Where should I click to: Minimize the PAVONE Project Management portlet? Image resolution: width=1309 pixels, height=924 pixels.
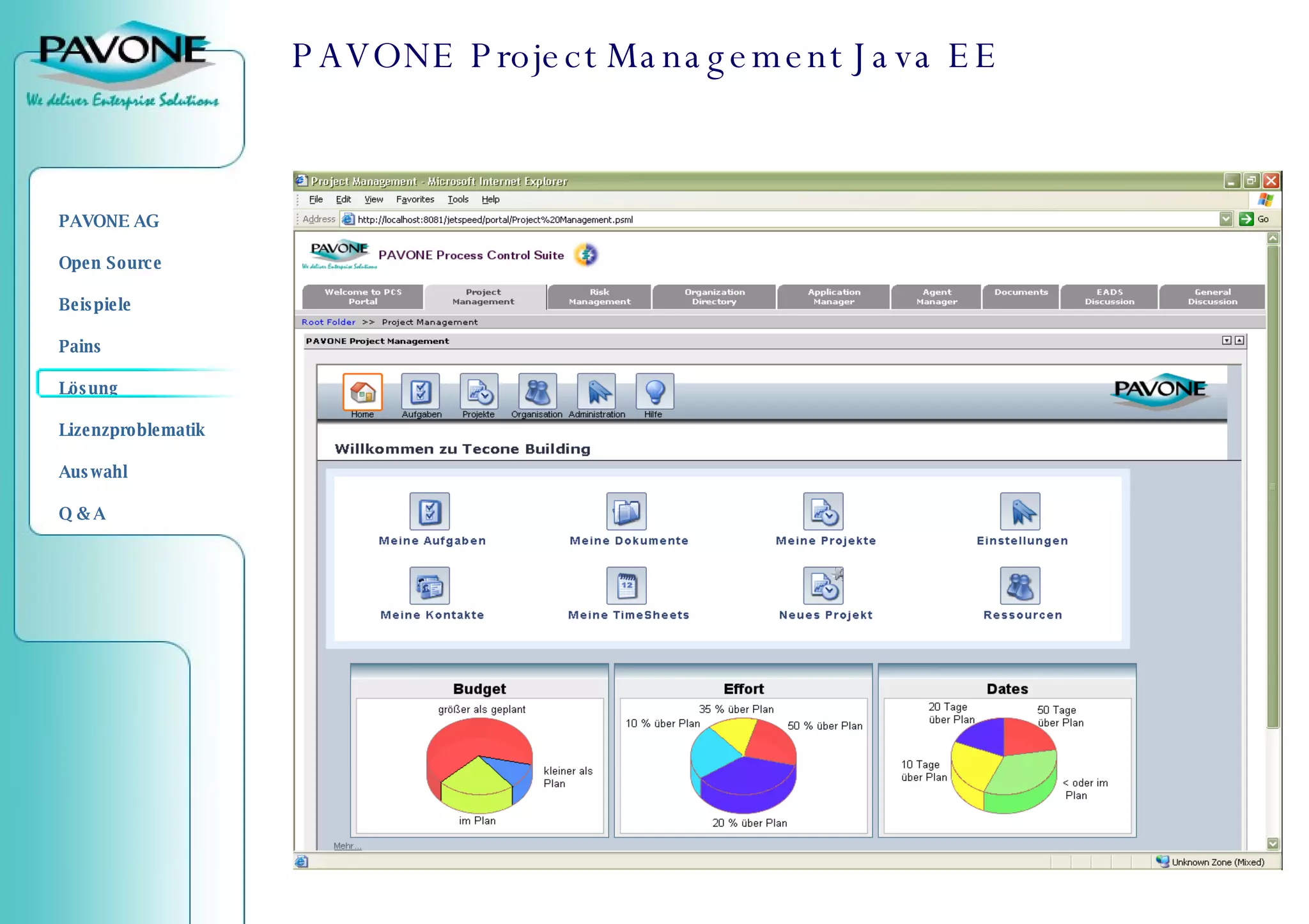pos(1227,341)
